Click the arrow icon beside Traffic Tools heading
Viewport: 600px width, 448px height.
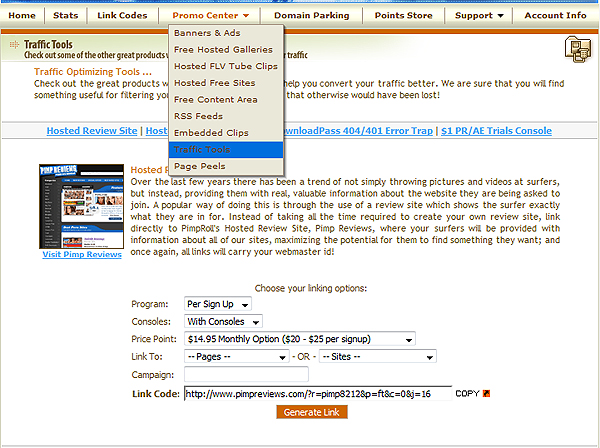point(13,45)
